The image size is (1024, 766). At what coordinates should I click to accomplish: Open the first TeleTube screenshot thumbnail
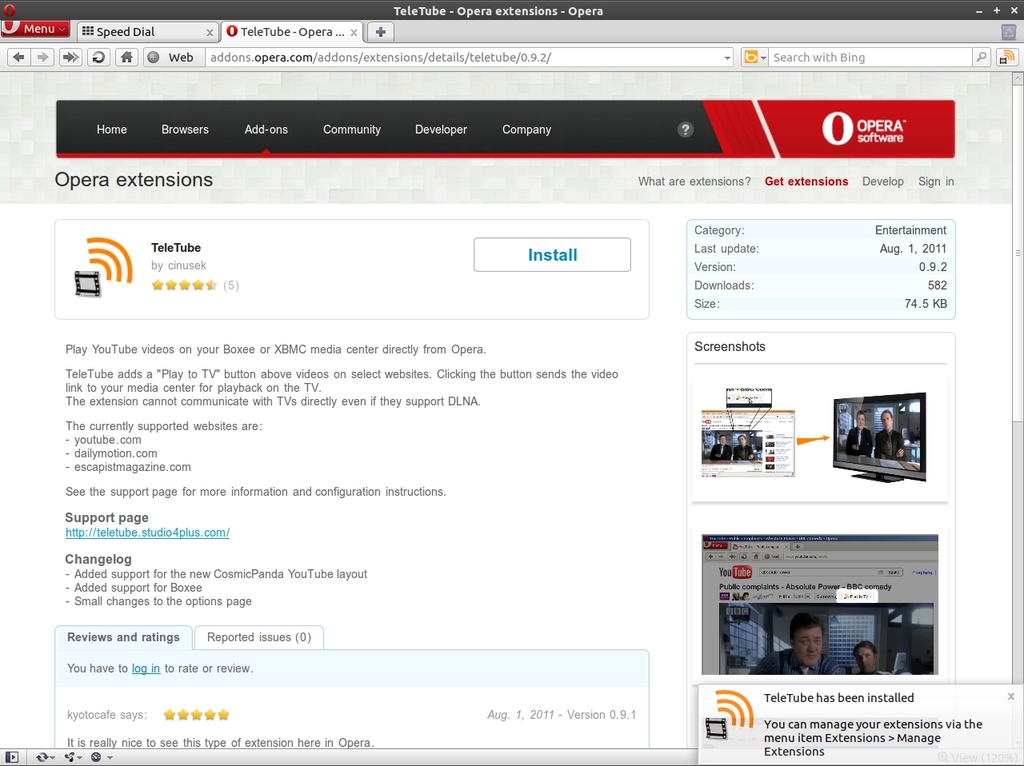pyautogui.click(x=820, y=438)
